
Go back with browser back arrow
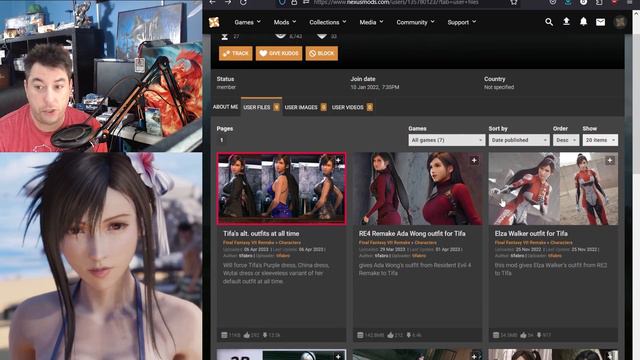[x=212, y=2]
